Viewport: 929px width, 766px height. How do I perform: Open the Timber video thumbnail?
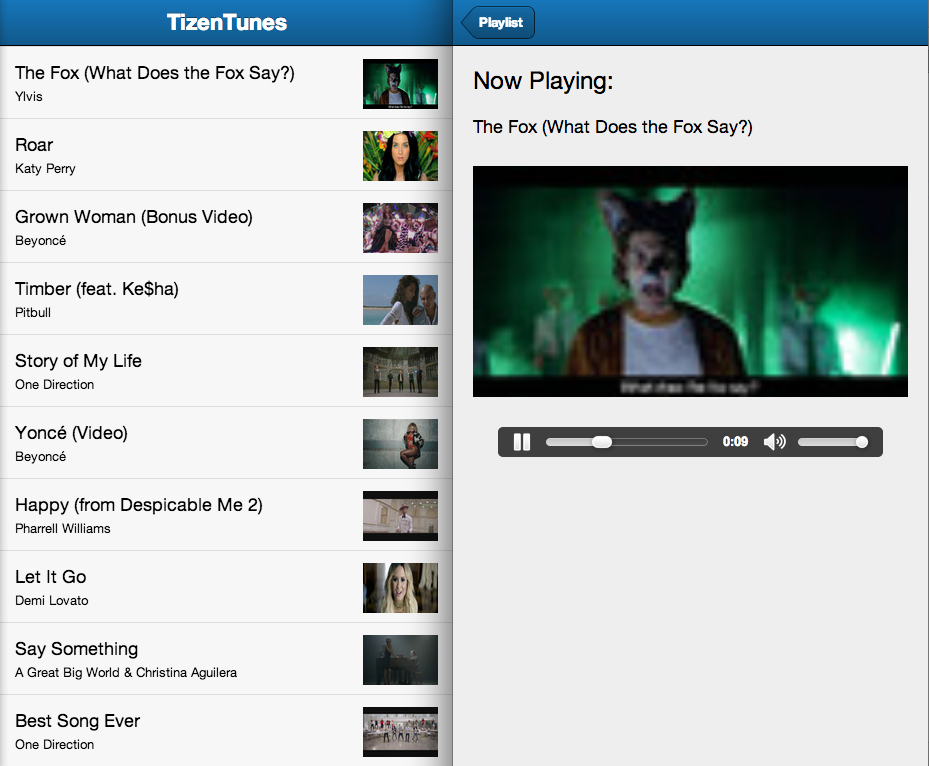click(401, 300)
